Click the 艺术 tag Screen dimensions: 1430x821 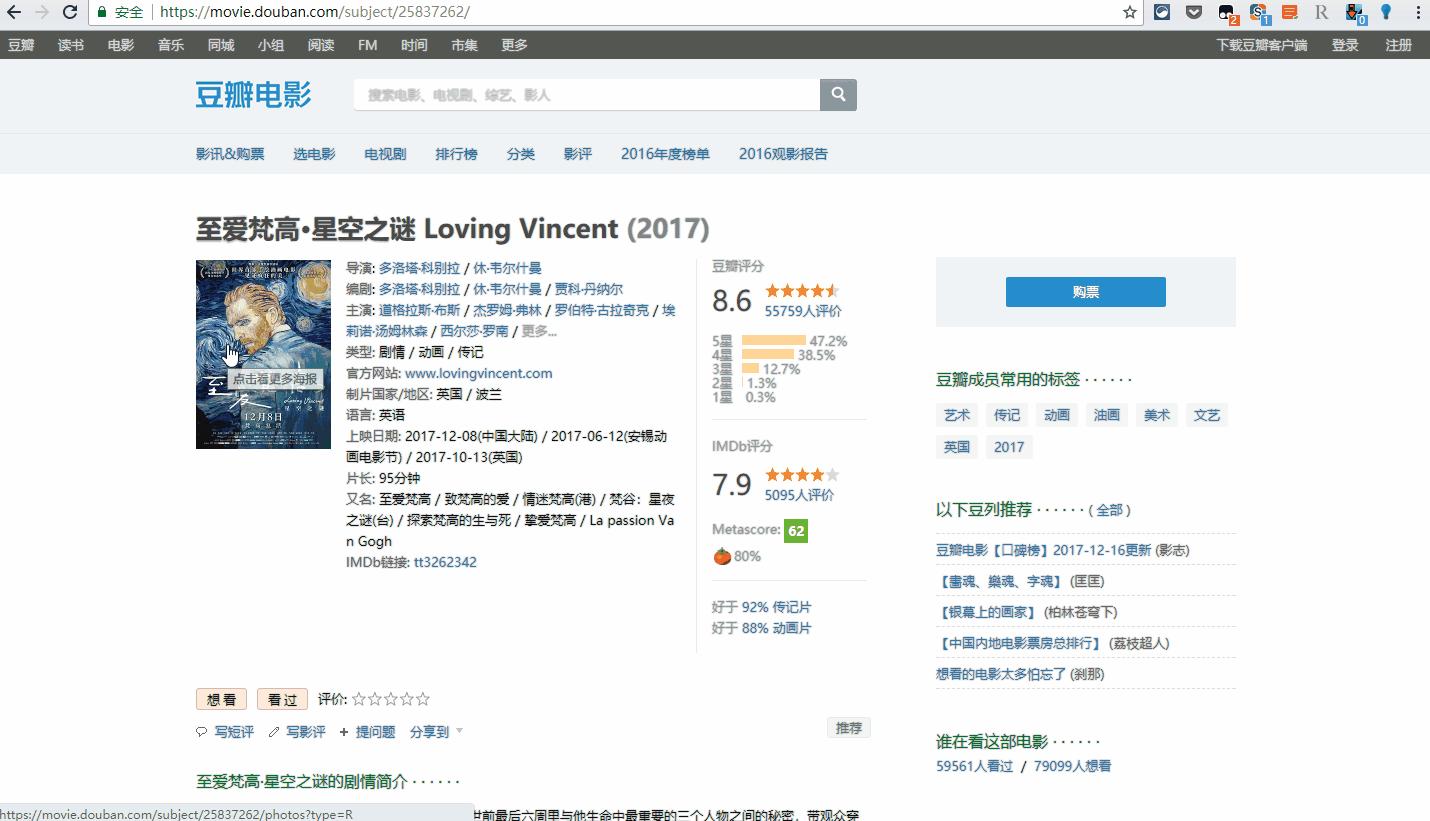(x=957, y=415)
